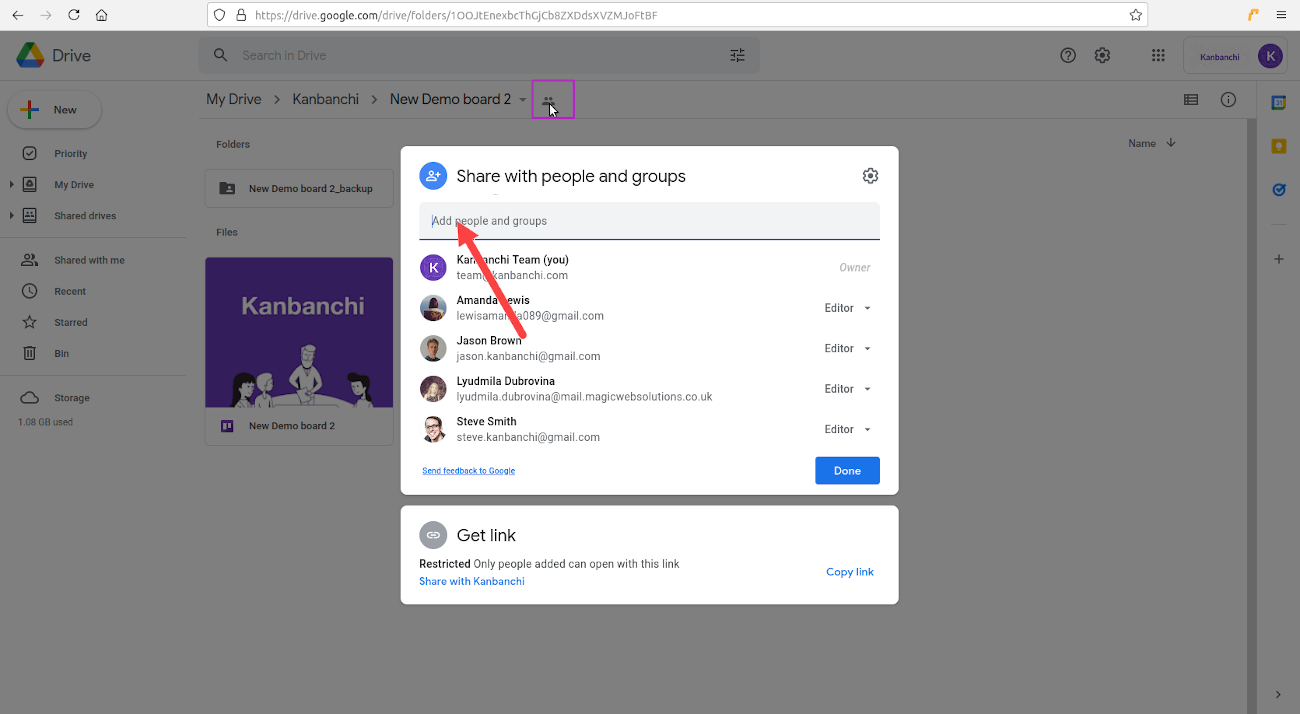Click the Search in Drive field
This screenshot has width=1300, height=714.
tap(479, 55)
